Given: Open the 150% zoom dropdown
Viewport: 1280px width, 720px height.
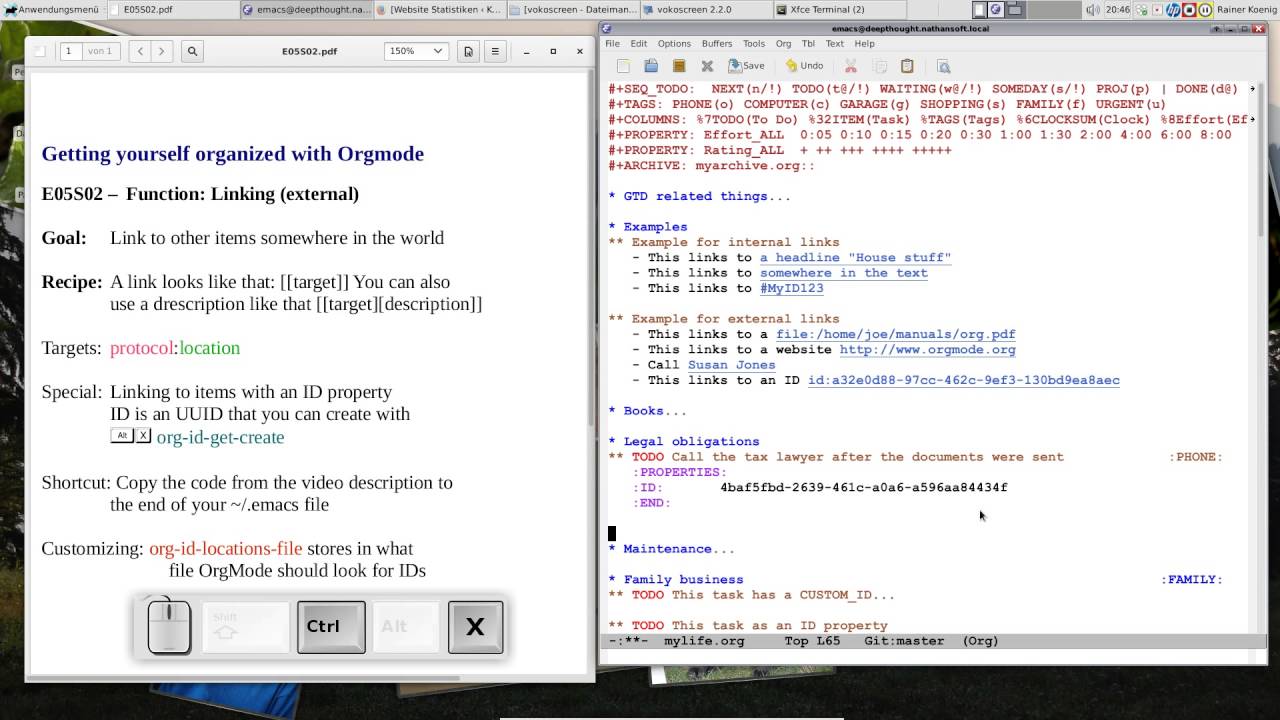Looking at the screenshot, I should click(x=416, y=51).
